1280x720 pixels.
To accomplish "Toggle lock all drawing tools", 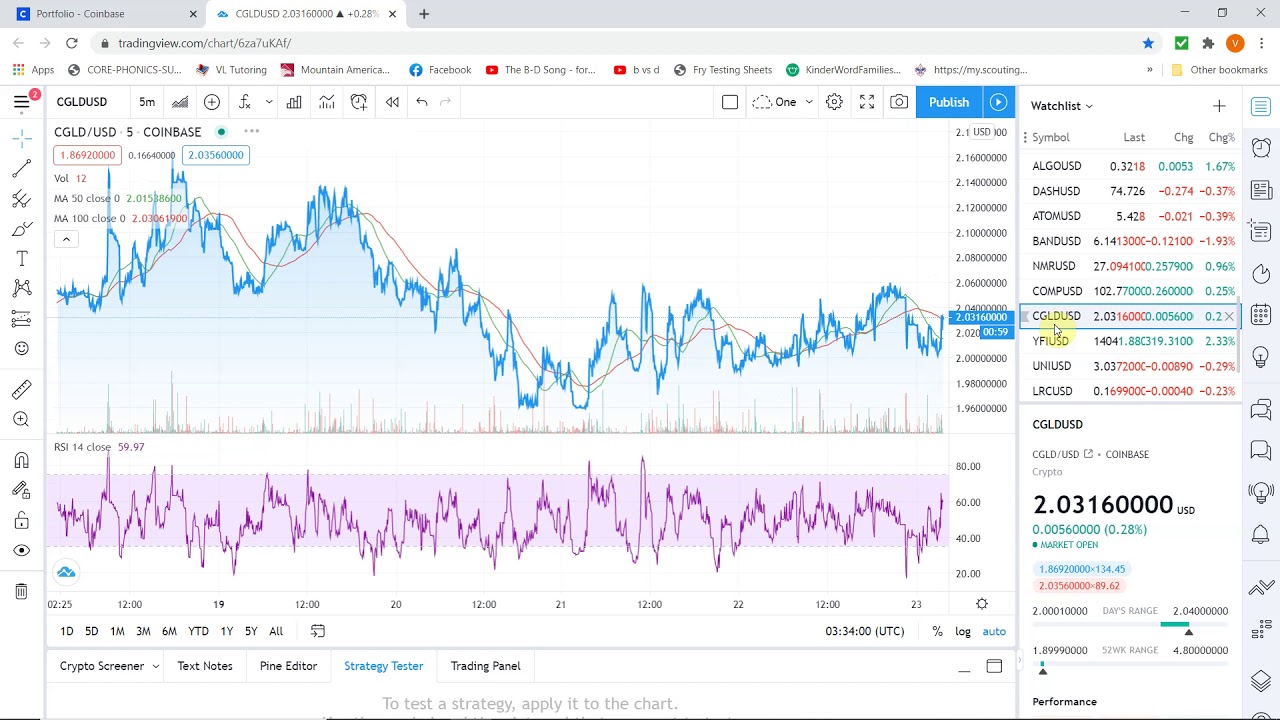I will (x=21, y=520).
